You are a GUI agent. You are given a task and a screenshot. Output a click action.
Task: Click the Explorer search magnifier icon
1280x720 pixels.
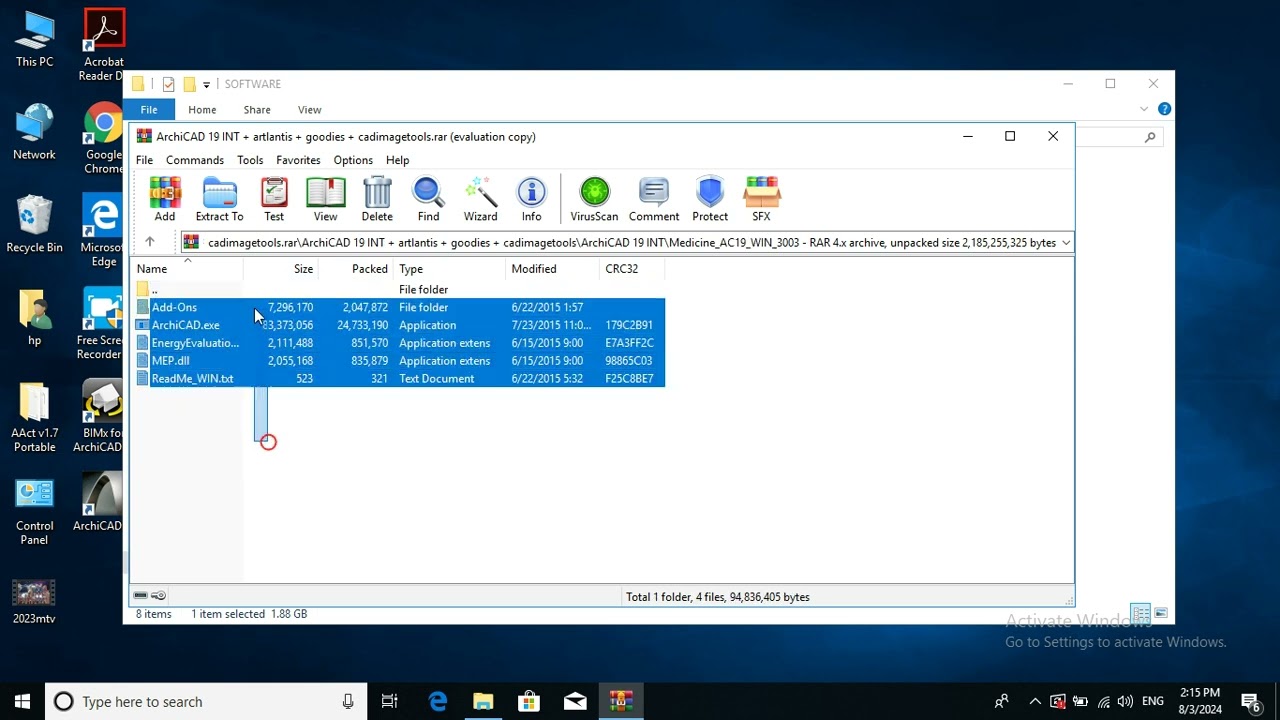(x=1150, y=138)
